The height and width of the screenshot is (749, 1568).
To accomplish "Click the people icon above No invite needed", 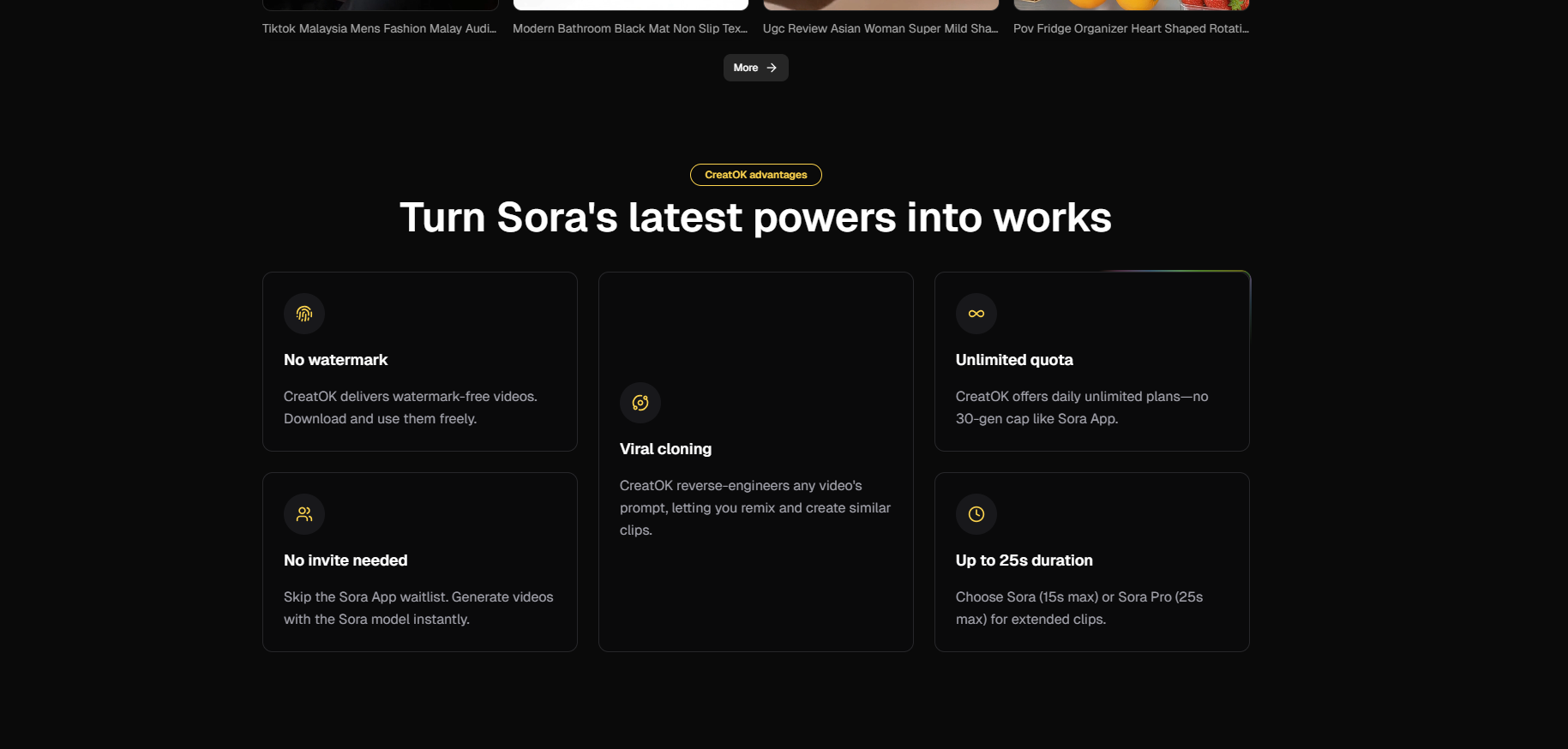I will [304, 514].
